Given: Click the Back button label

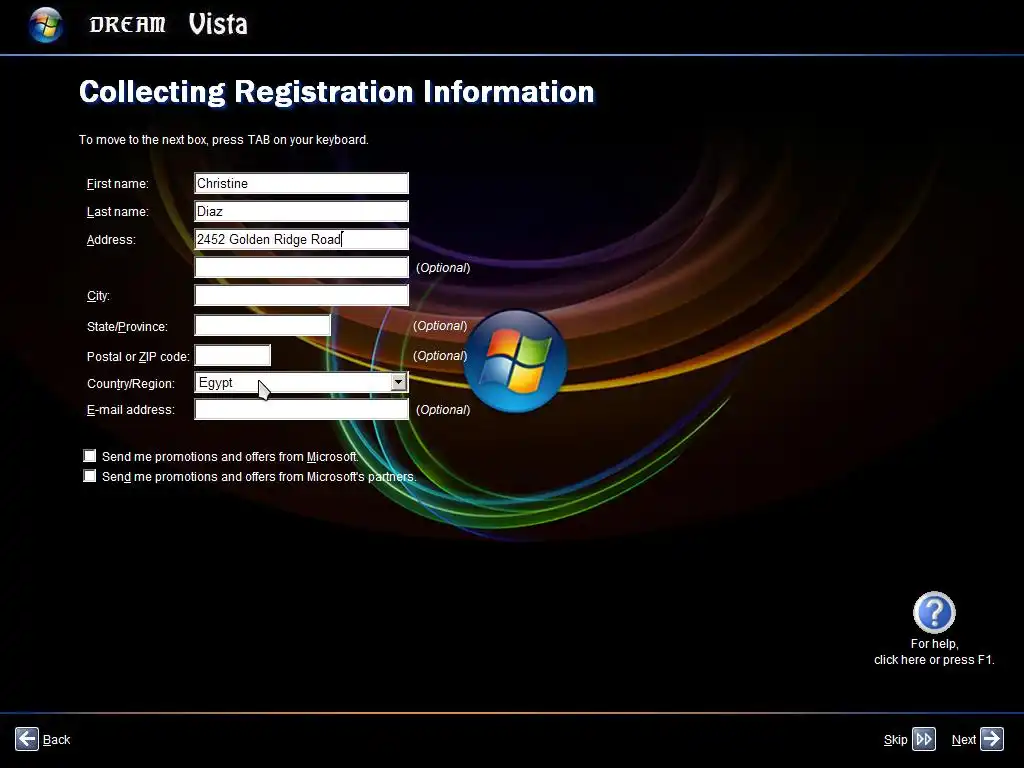Looking at the screenshot, I should (x=56, y=739).
